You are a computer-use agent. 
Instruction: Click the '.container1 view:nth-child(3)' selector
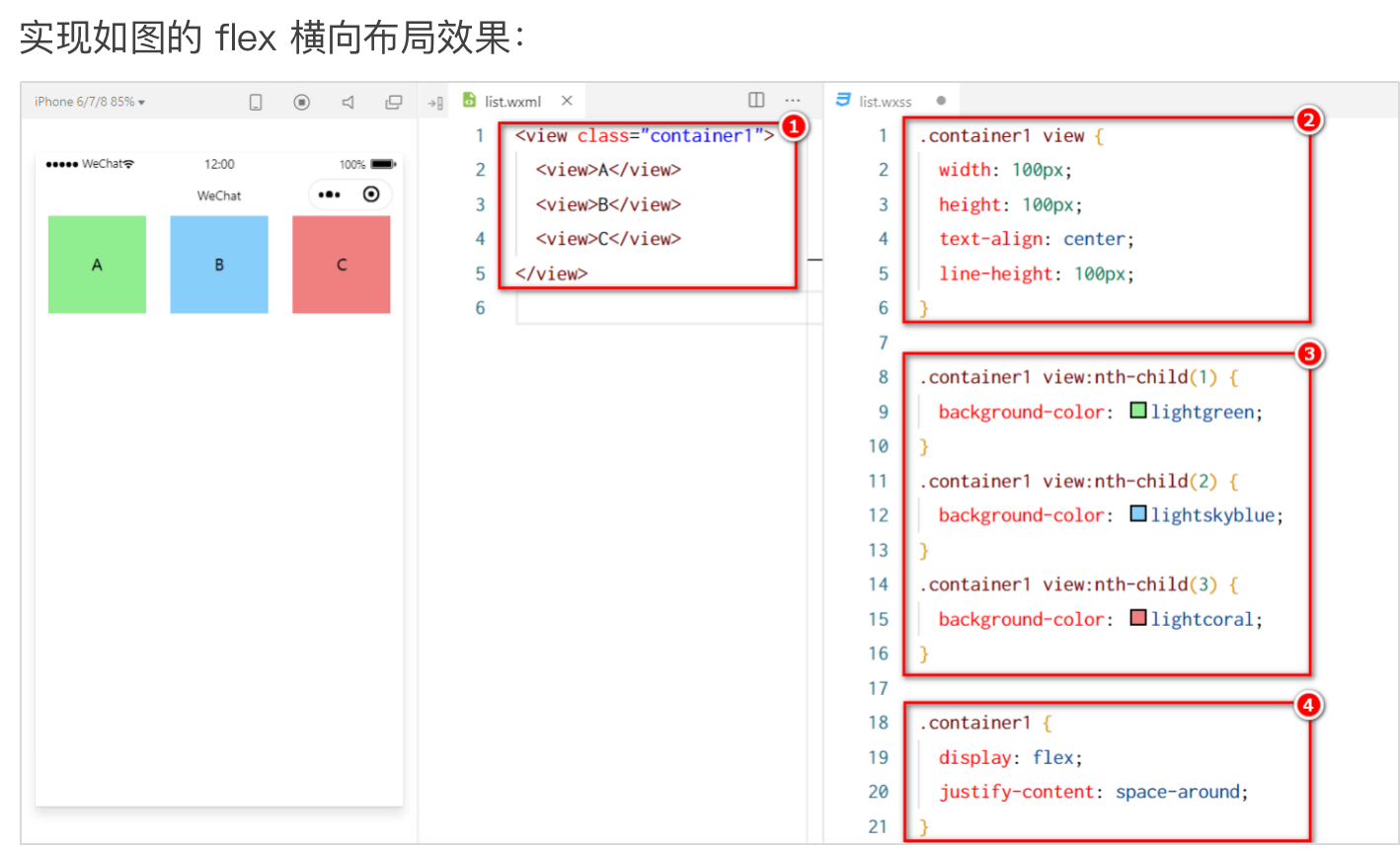[1067, 584]
